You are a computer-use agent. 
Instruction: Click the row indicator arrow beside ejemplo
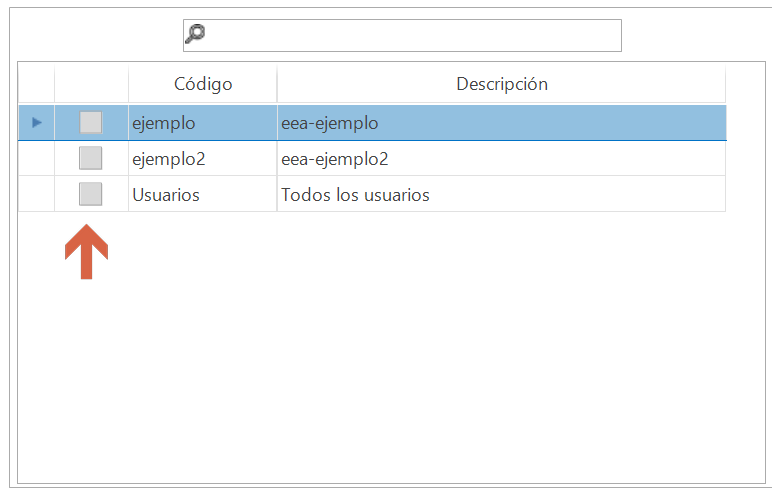point(37,122)
